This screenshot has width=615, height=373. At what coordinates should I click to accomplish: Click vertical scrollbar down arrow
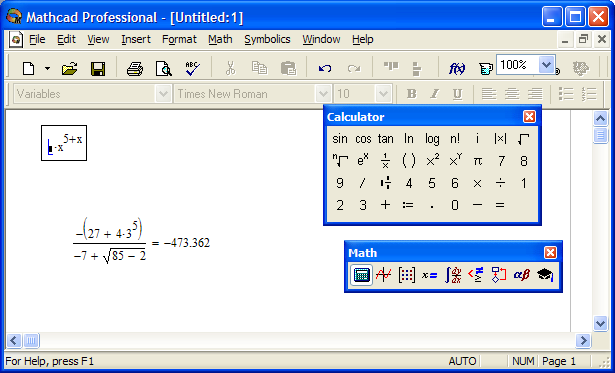tap(600, 323)
